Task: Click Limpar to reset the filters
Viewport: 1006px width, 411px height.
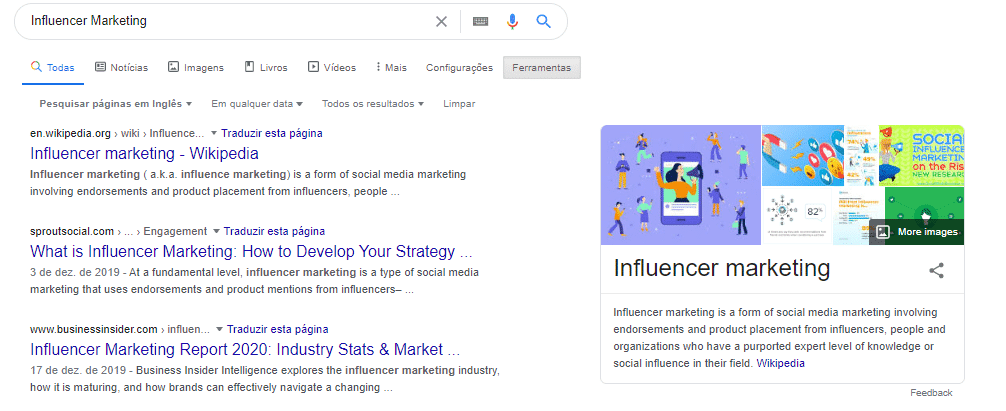Action: coord(459,104)
